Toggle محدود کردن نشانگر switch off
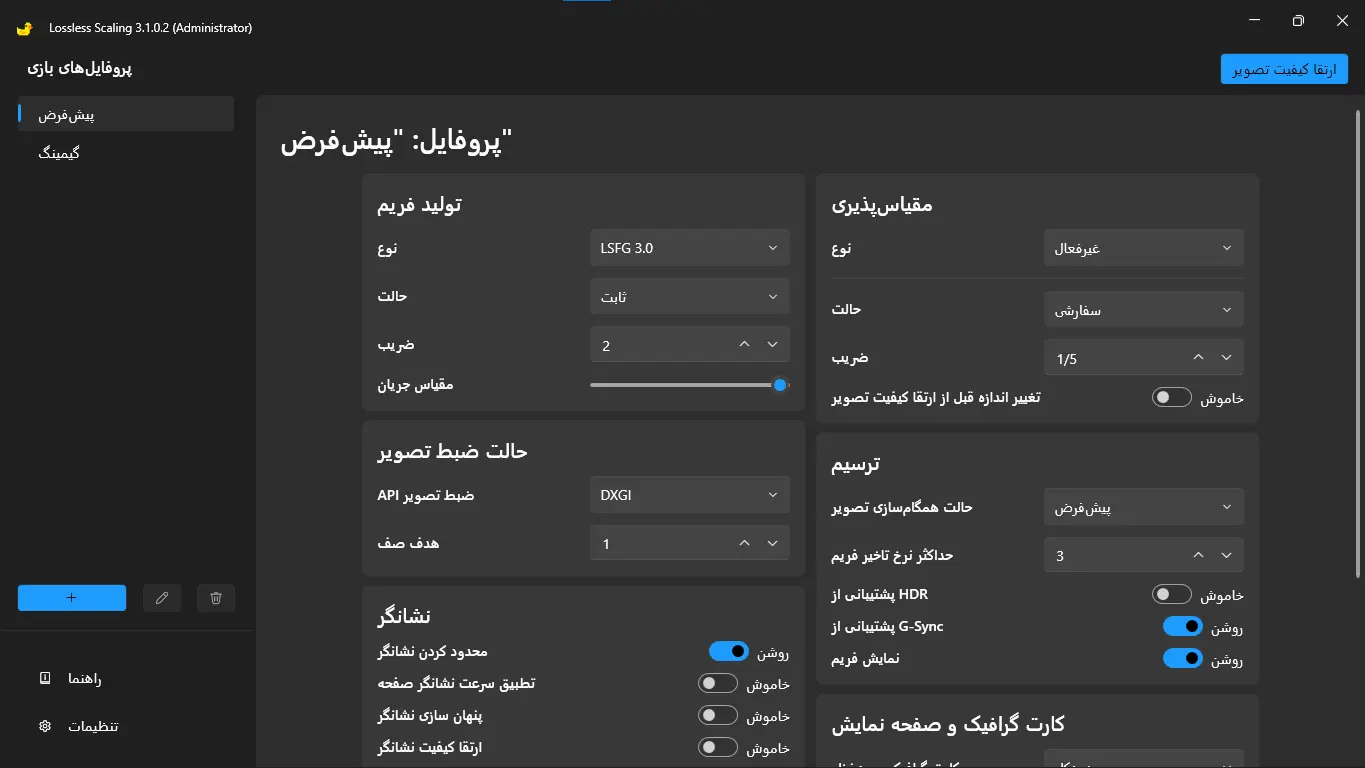The image size is (1365, 768). tap(729, 652)
